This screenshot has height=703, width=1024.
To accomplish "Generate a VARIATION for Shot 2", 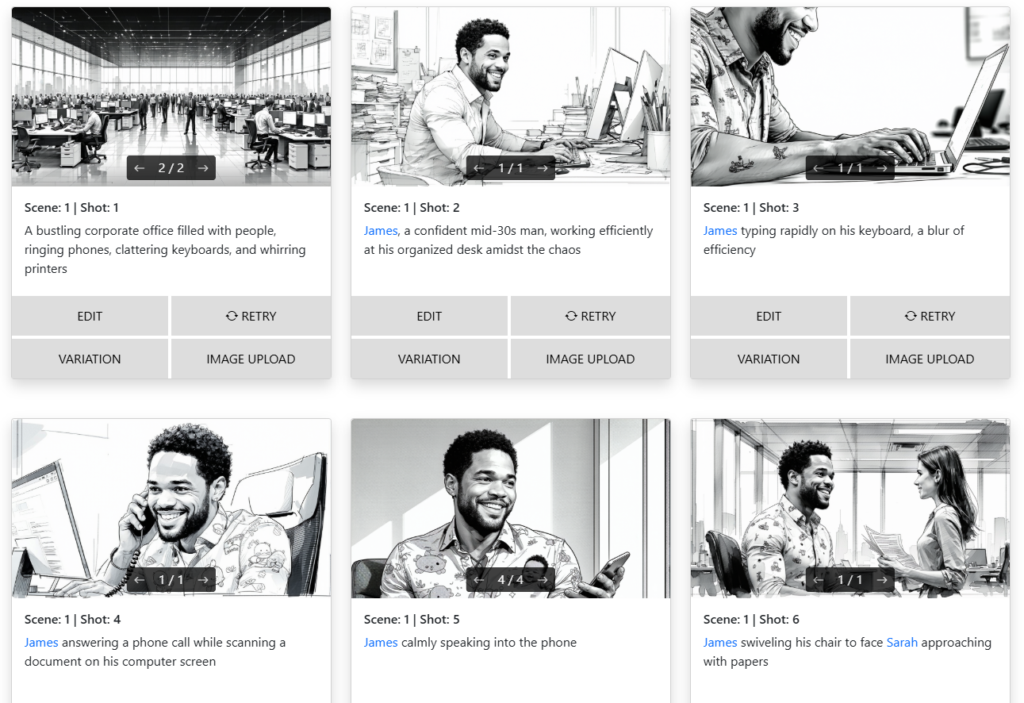I will (429, 358).
